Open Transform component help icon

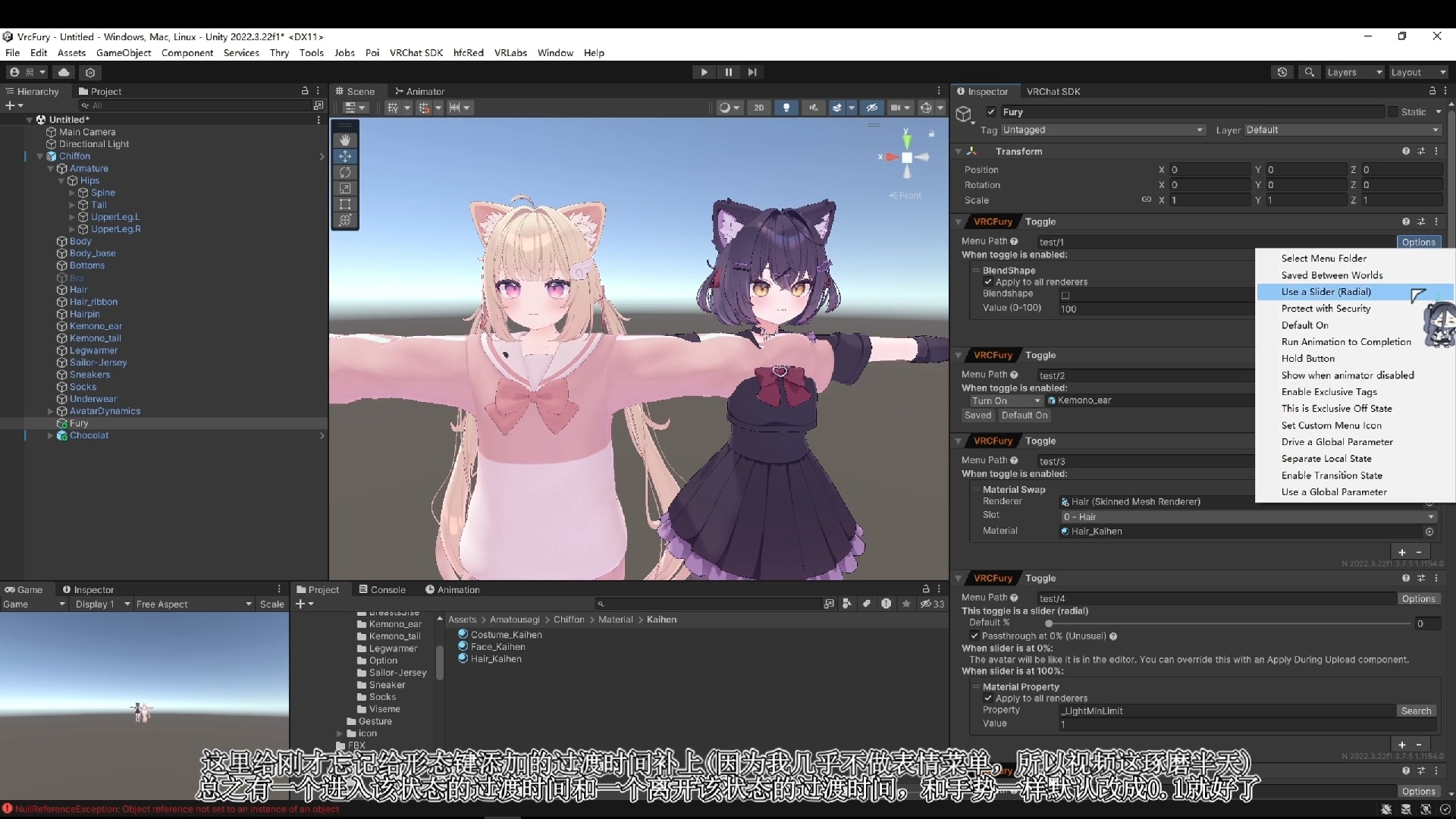tap(1405, 152)
